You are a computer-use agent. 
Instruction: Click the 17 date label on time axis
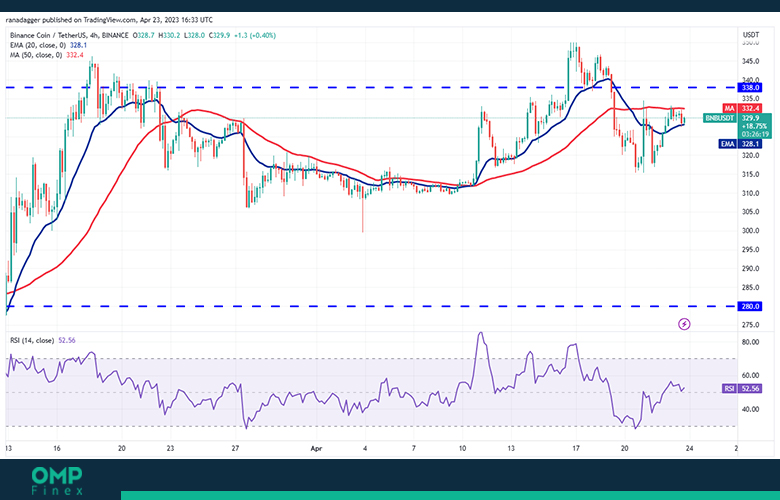pos(576,448)
